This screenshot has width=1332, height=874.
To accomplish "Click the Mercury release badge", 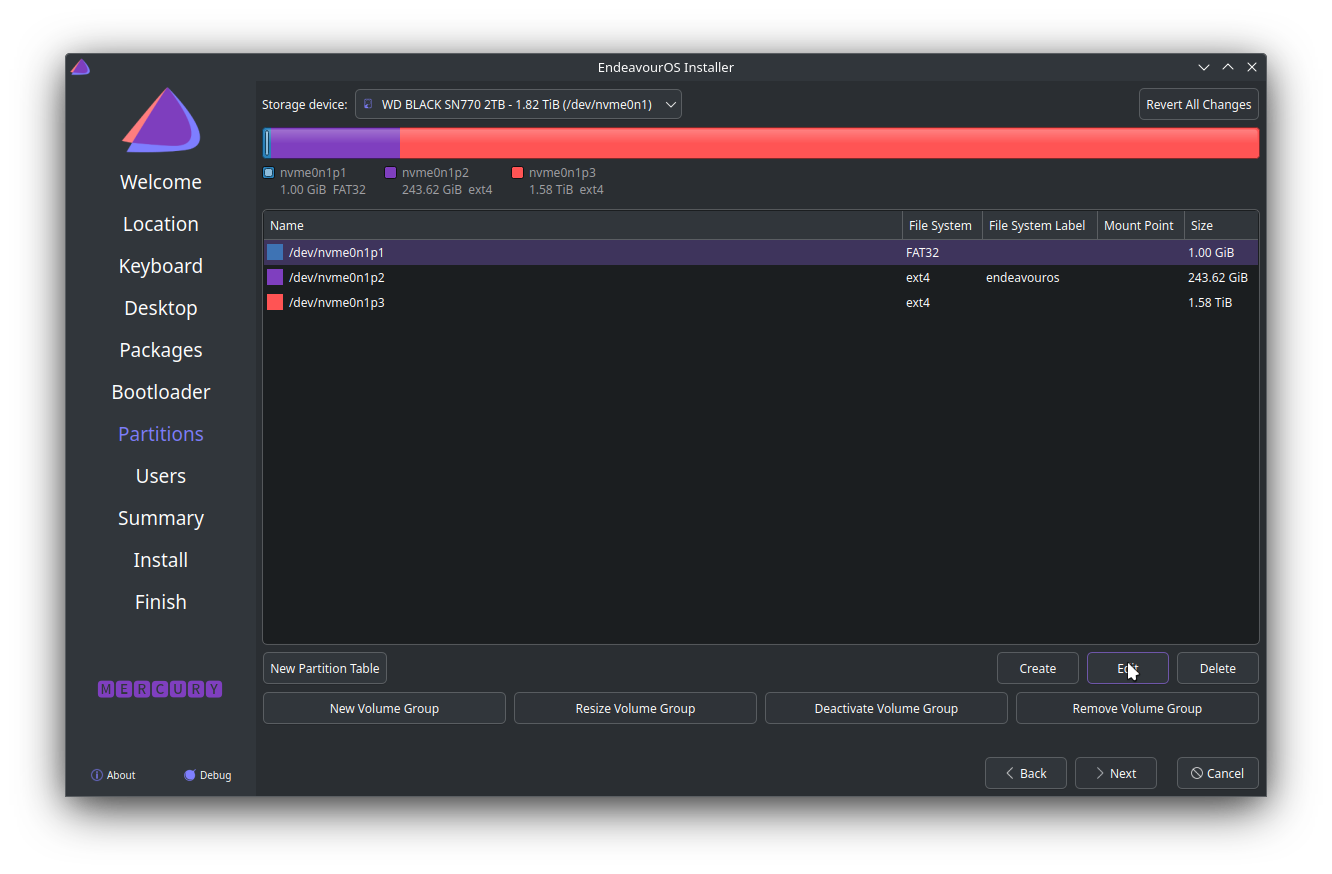I will pos(160,689).
